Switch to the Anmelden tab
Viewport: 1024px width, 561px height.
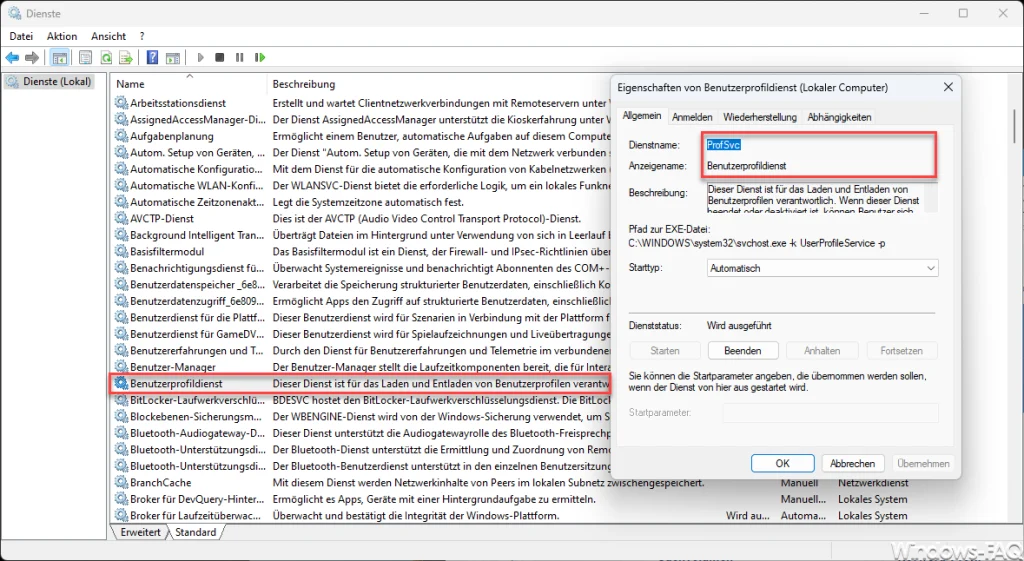pyautogui.click(x=692, y=117)
